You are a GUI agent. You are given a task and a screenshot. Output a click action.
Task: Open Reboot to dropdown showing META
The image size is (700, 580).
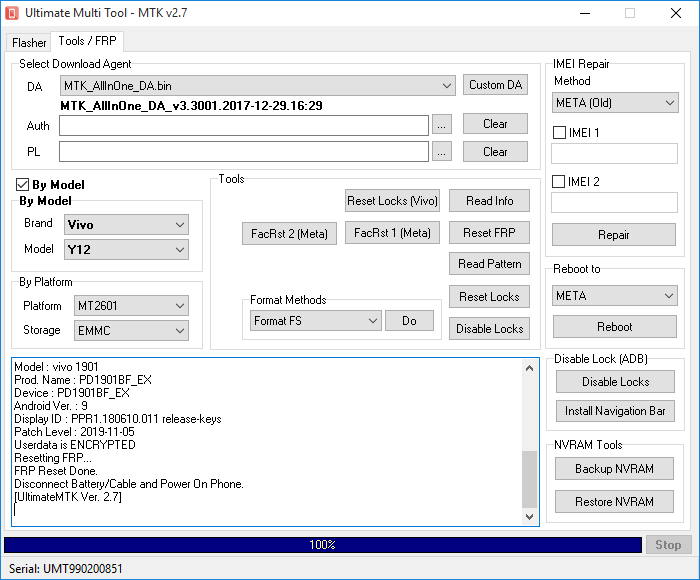coord(614,296)
